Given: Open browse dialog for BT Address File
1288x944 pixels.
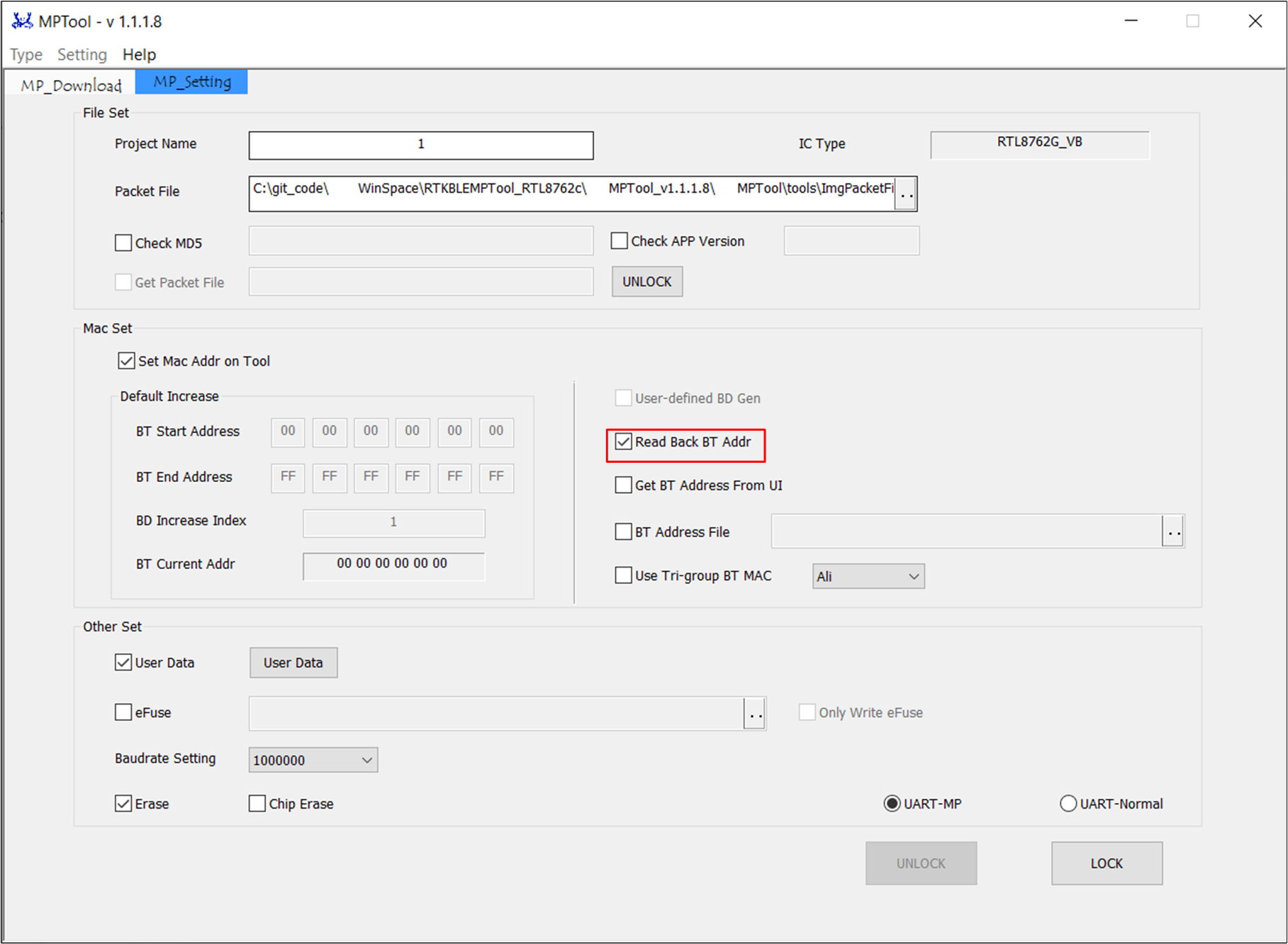Looking at the screenshot, I should coord(1173,532).
